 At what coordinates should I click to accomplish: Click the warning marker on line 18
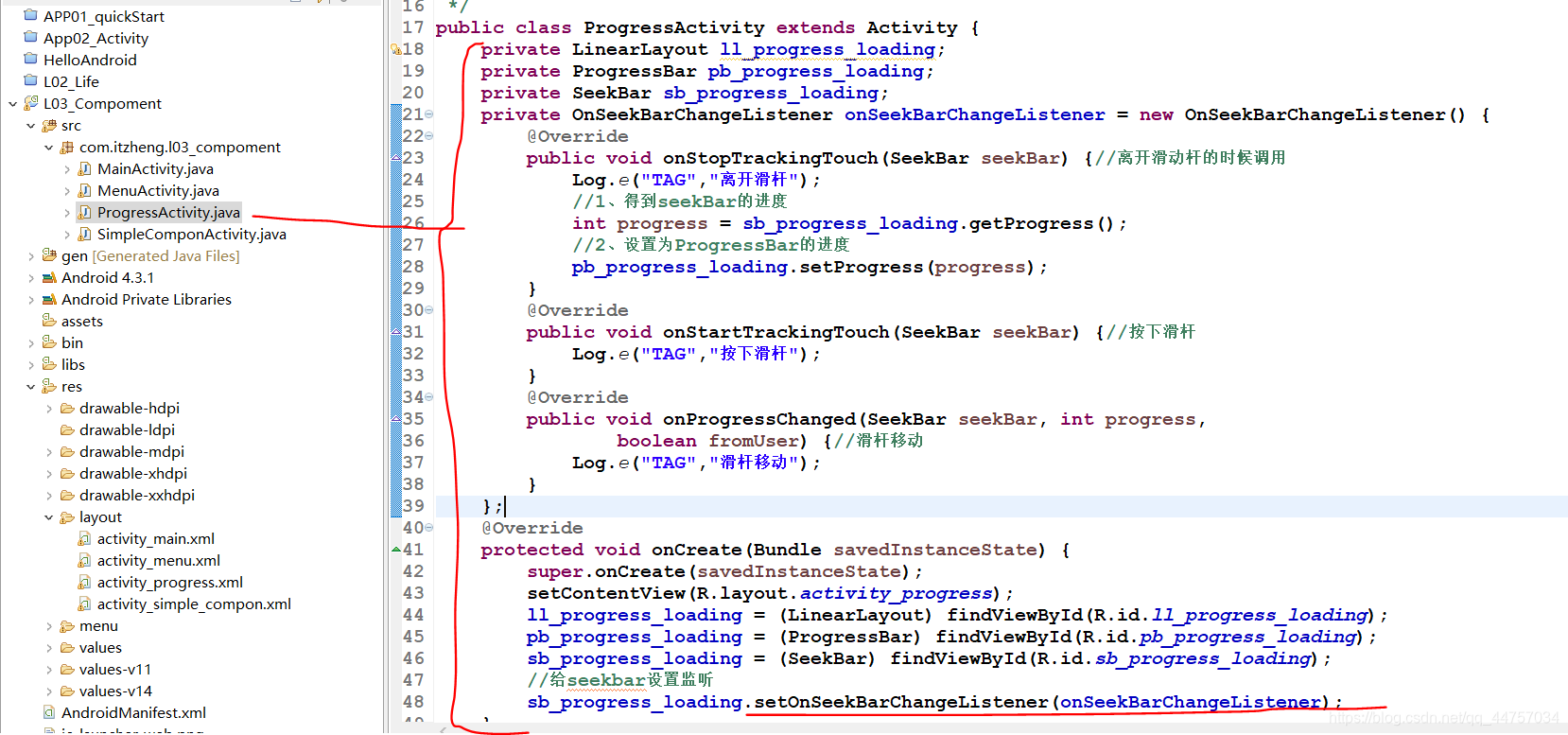(x=396, y=49)
